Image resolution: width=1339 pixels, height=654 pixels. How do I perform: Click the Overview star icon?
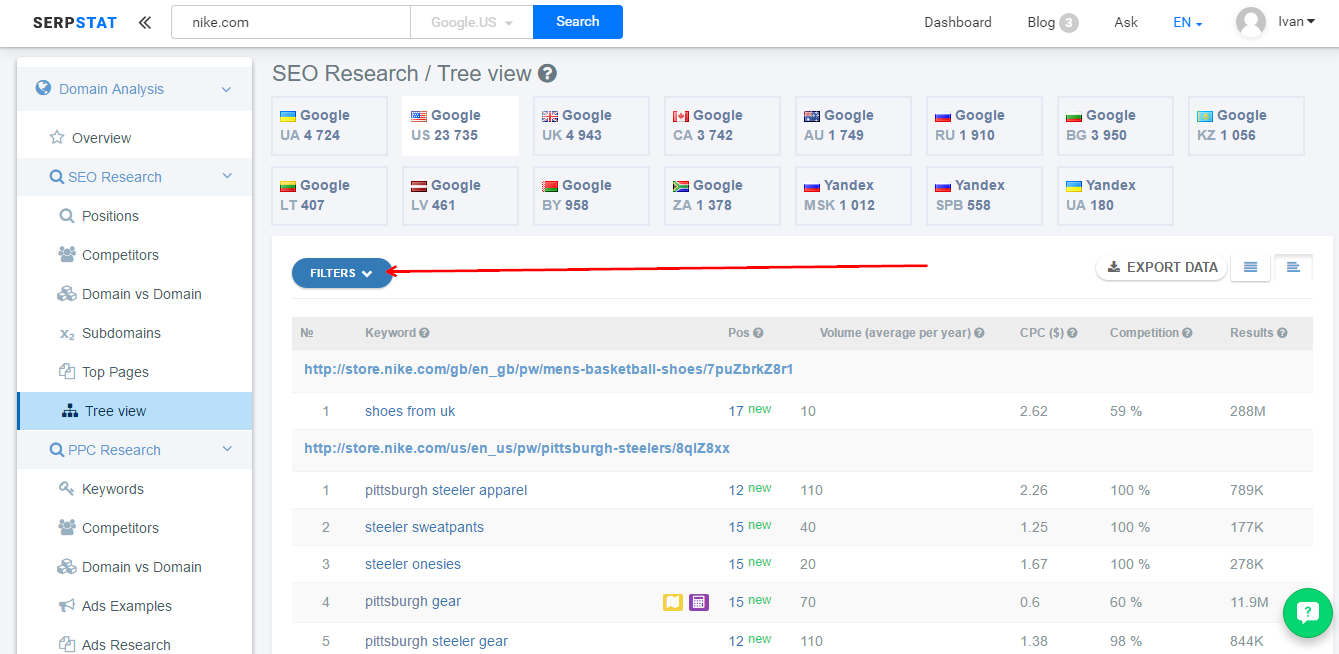57,138
